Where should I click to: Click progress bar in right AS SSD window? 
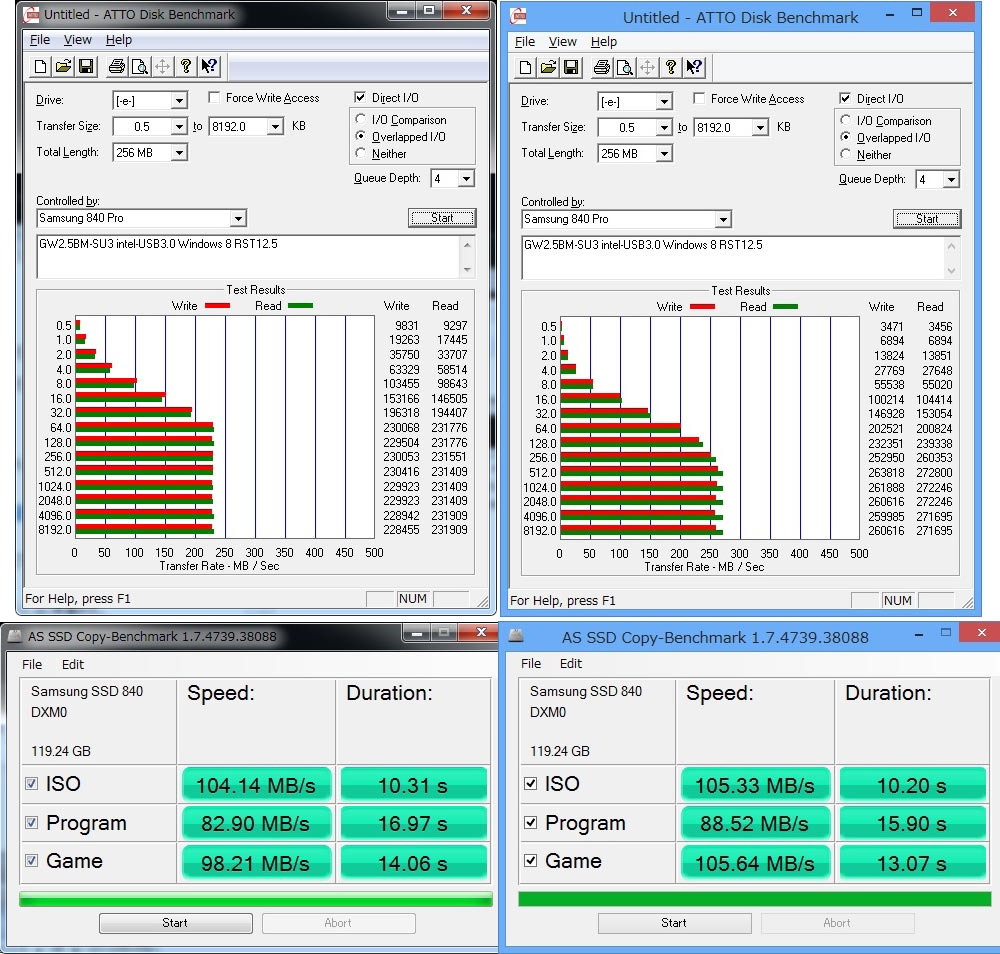[754, 899]
